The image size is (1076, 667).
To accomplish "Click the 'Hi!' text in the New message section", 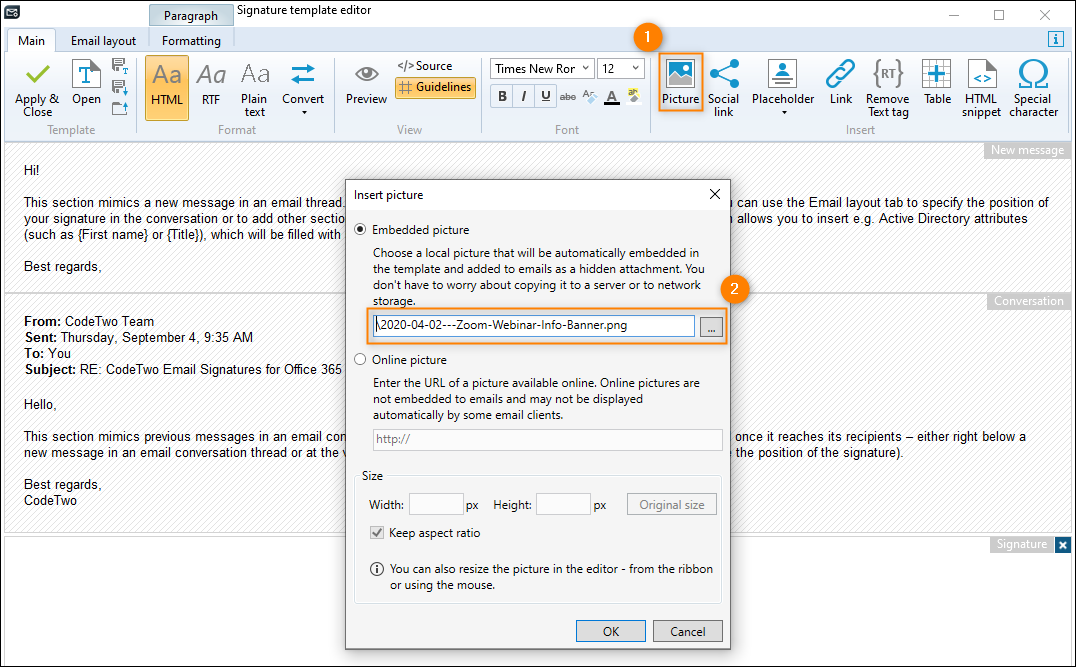I will [x=32, y=170].
